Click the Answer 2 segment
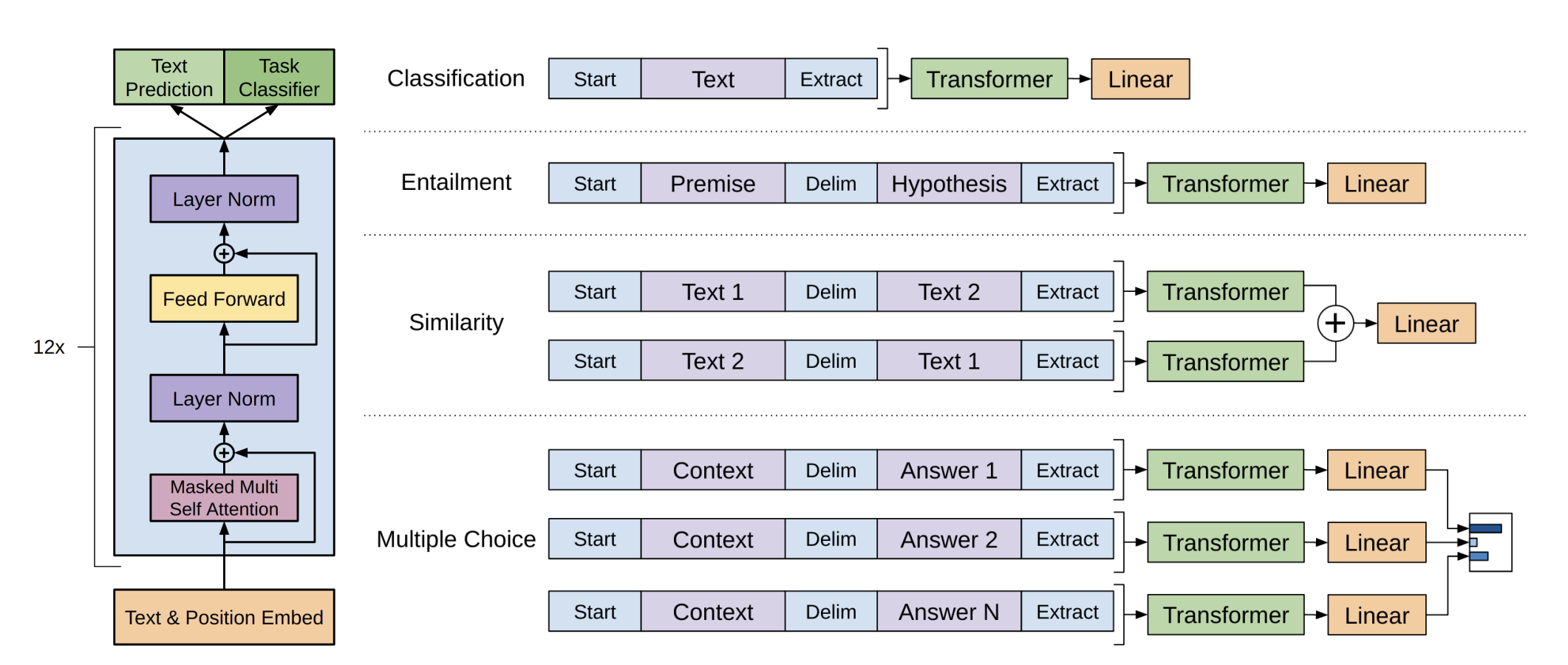Screen dimensions: 1568x665 tap(949, 539)
